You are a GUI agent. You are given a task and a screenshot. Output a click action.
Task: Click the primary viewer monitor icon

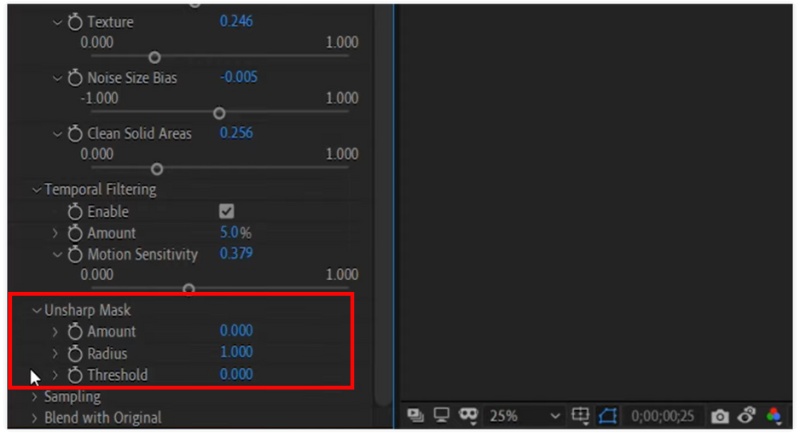440,415
